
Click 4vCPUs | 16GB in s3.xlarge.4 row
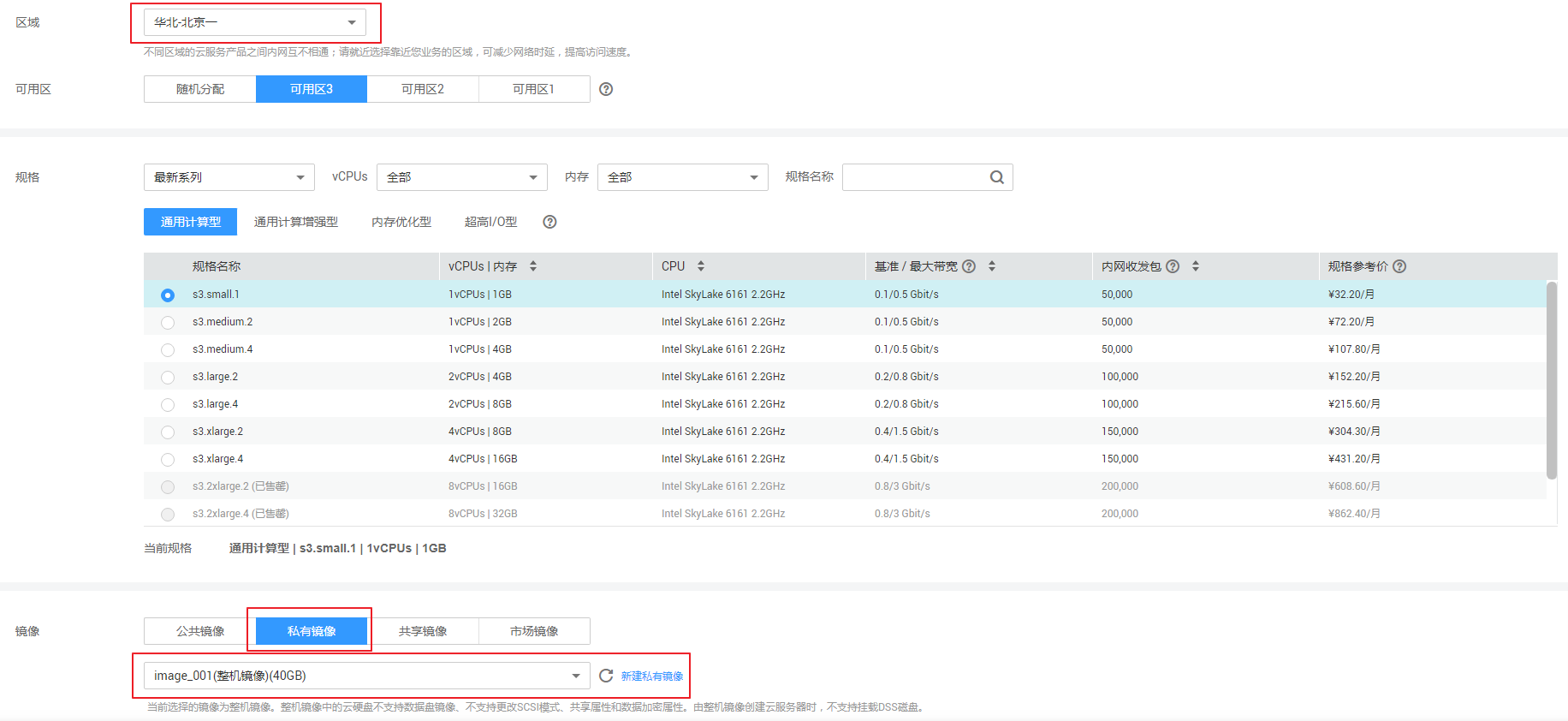click(x=483, y=459)
